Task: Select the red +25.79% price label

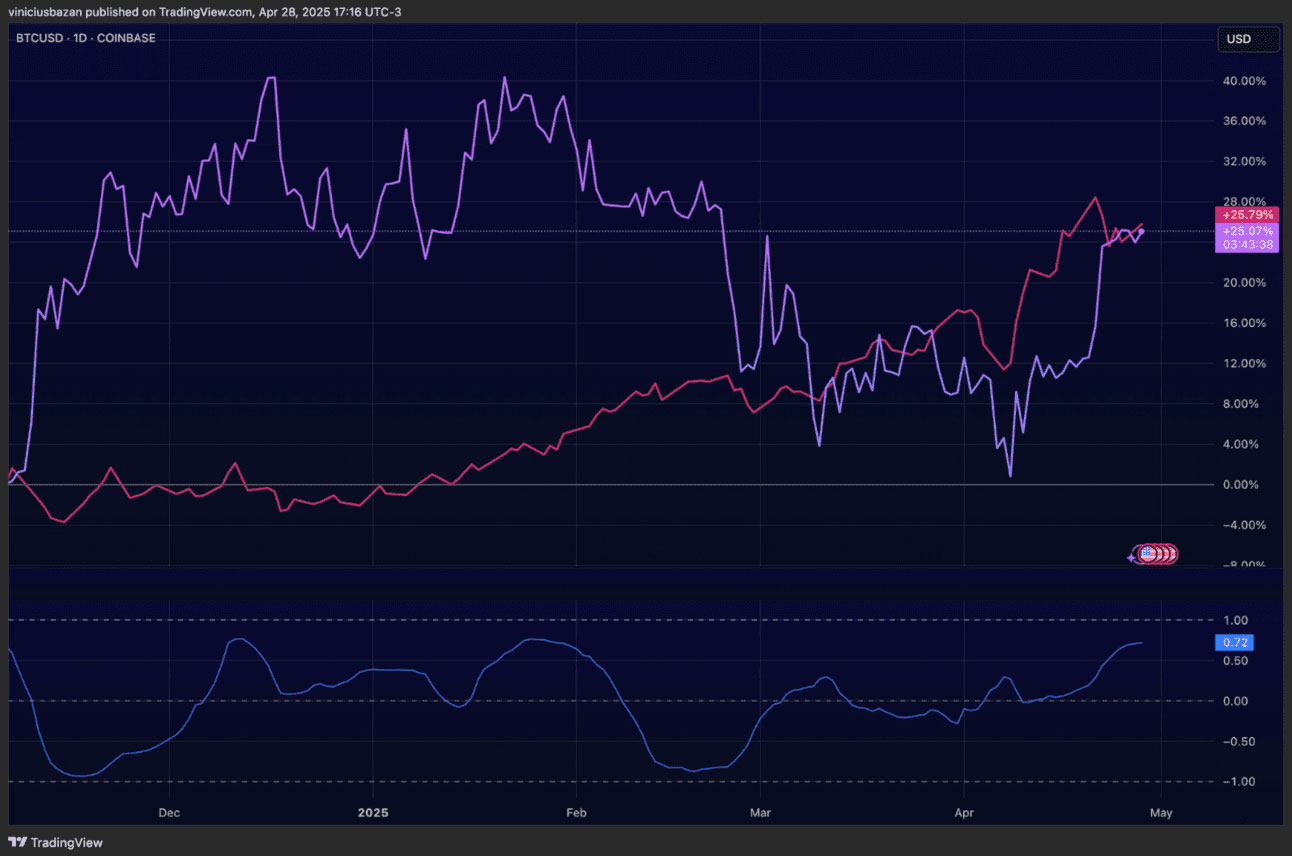Action: [x=1246, y=215]
